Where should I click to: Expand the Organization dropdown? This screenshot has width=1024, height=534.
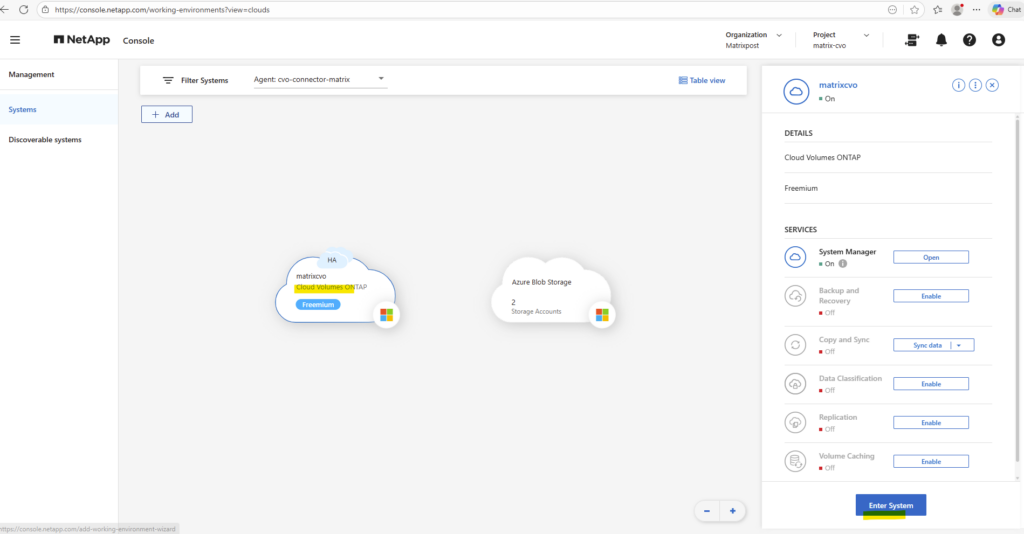(779, 35)
